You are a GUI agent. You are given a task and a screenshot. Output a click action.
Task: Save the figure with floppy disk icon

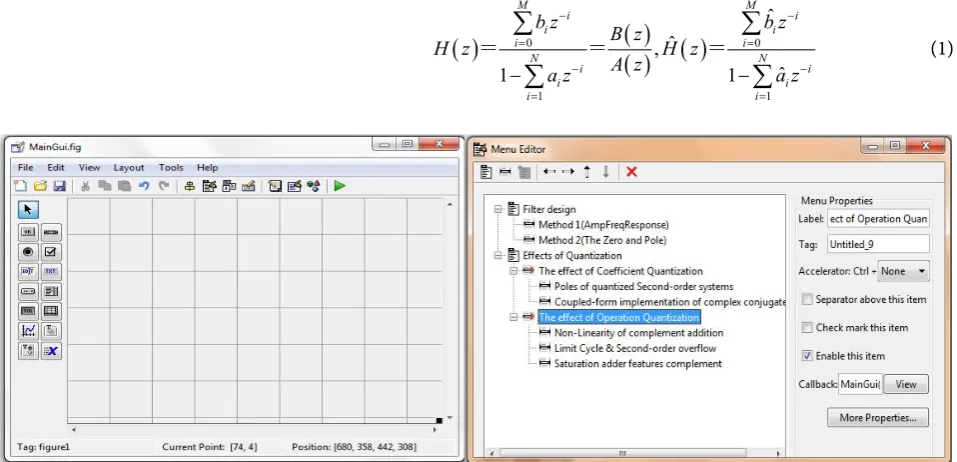pyautogui.click(x=59, y=186)
